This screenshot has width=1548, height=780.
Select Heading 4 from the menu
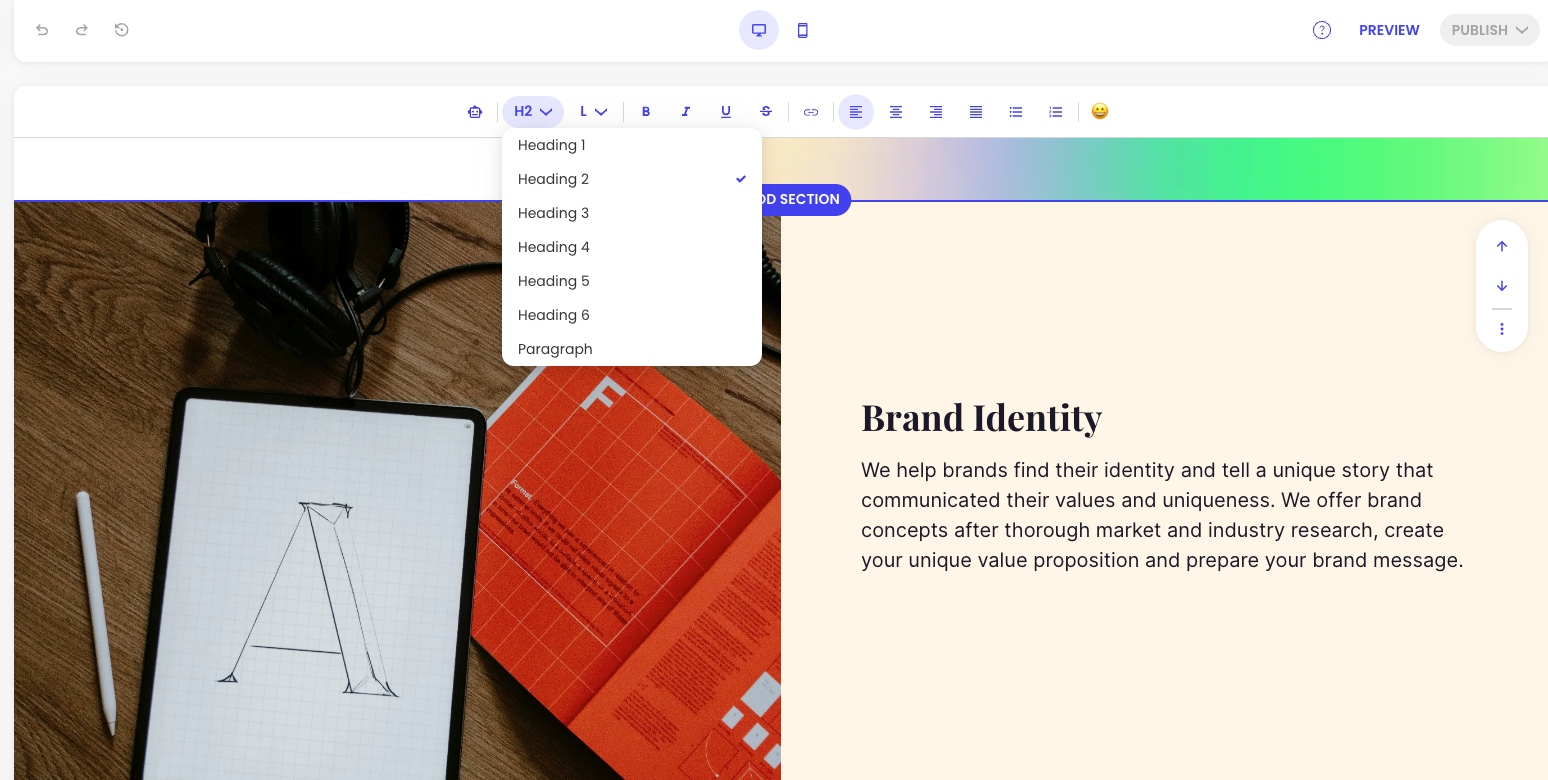[x=632, y=247]
